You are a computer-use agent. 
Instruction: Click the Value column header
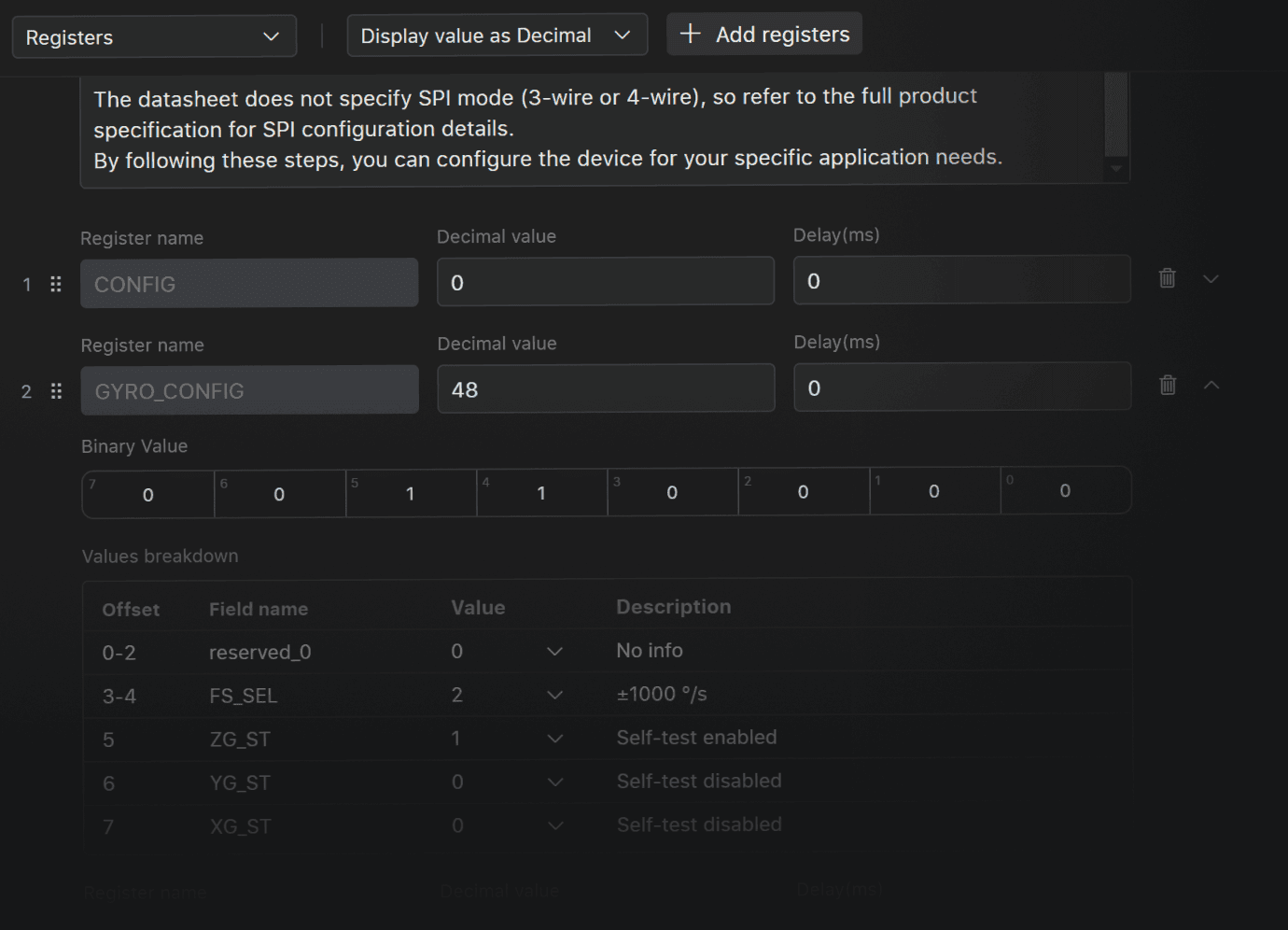tap(478, 608)
